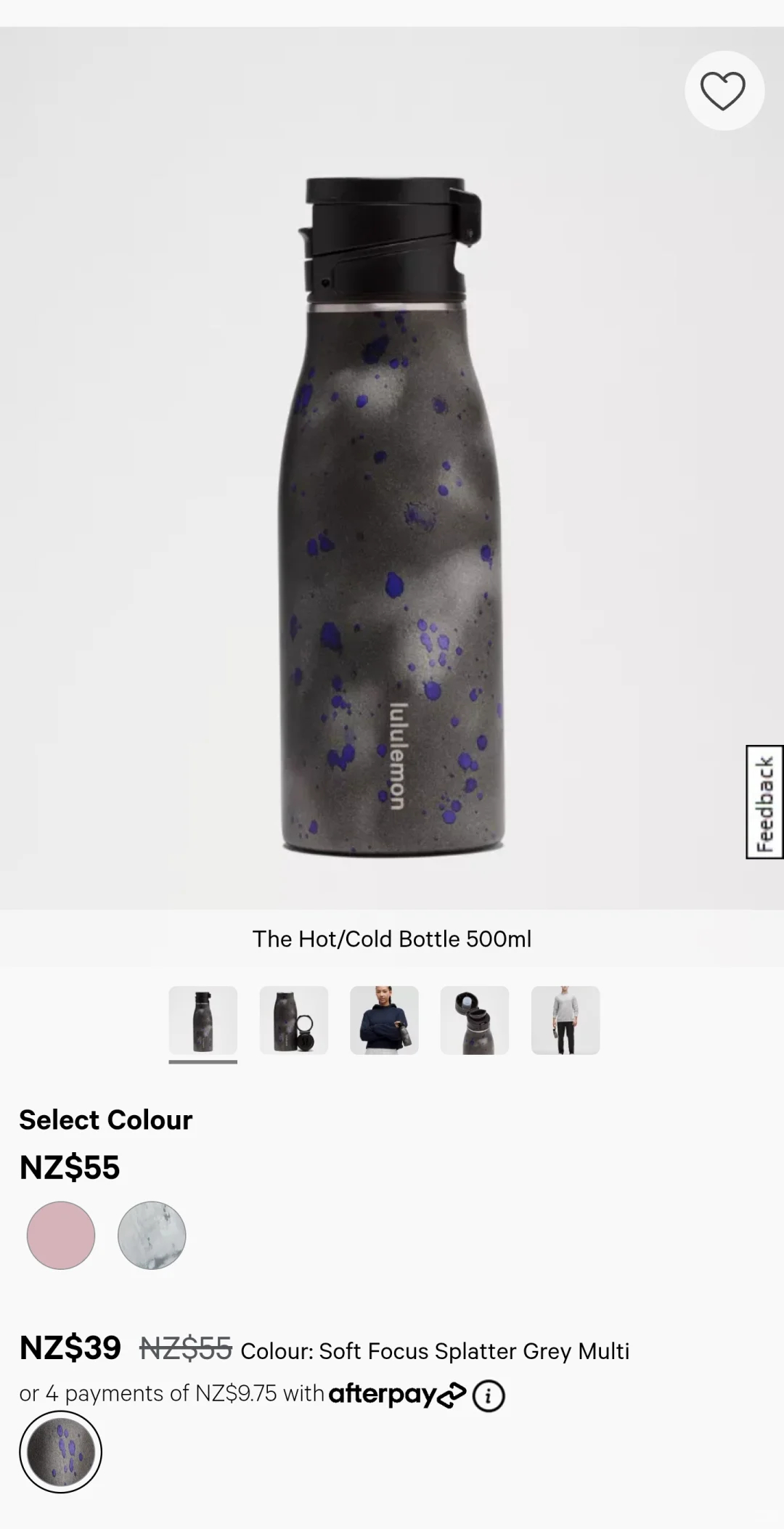Click the Colour: Soft Focus Splatter label
The width and height of the screenshot is (784, 1529).
pyautogui.click(x=435, y=1351)
